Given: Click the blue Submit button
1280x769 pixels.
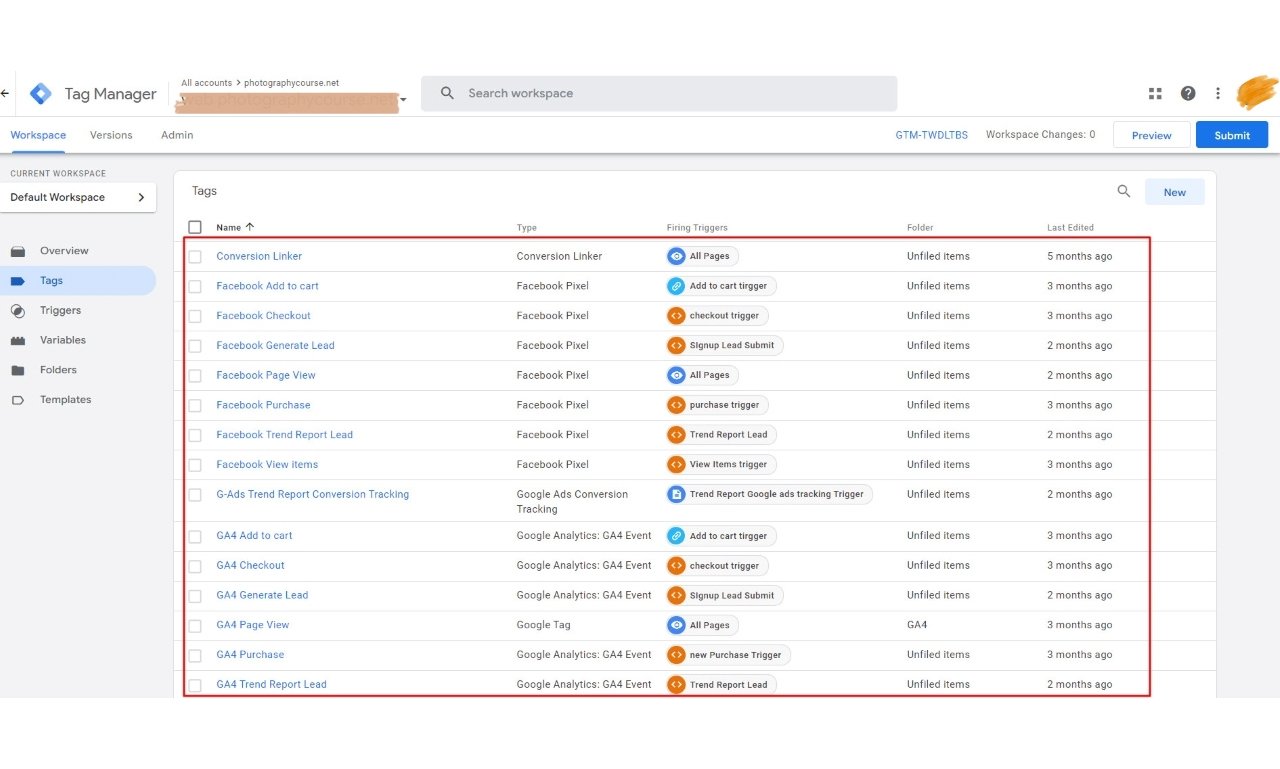Looking at the screenshot, I should (1232, 135).
